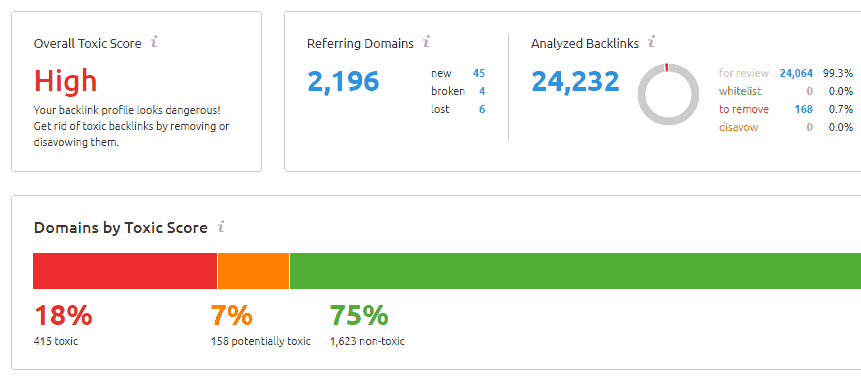861x378 pixels.
Task: Click the '1,623 non-toxic' label
Action: pyautogui.click(x=367, y=341)
